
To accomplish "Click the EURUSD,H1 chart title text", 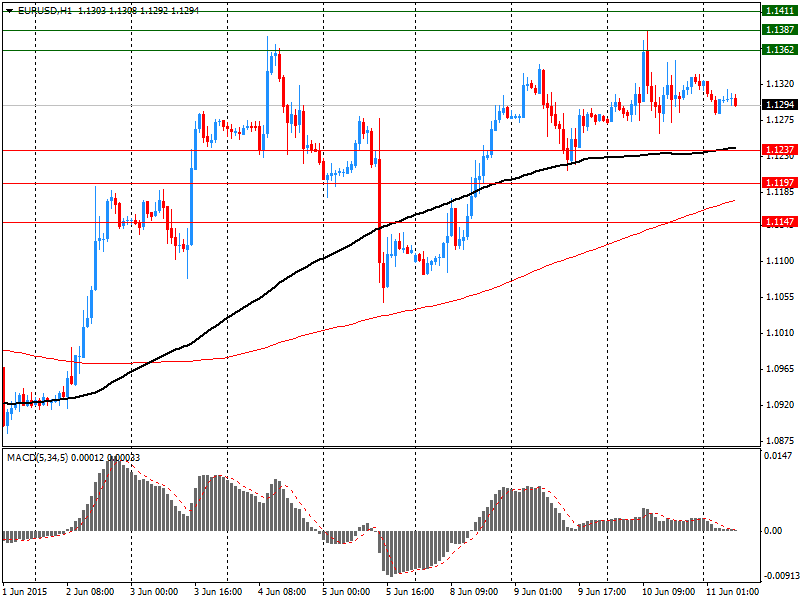I will click(45, 11).
